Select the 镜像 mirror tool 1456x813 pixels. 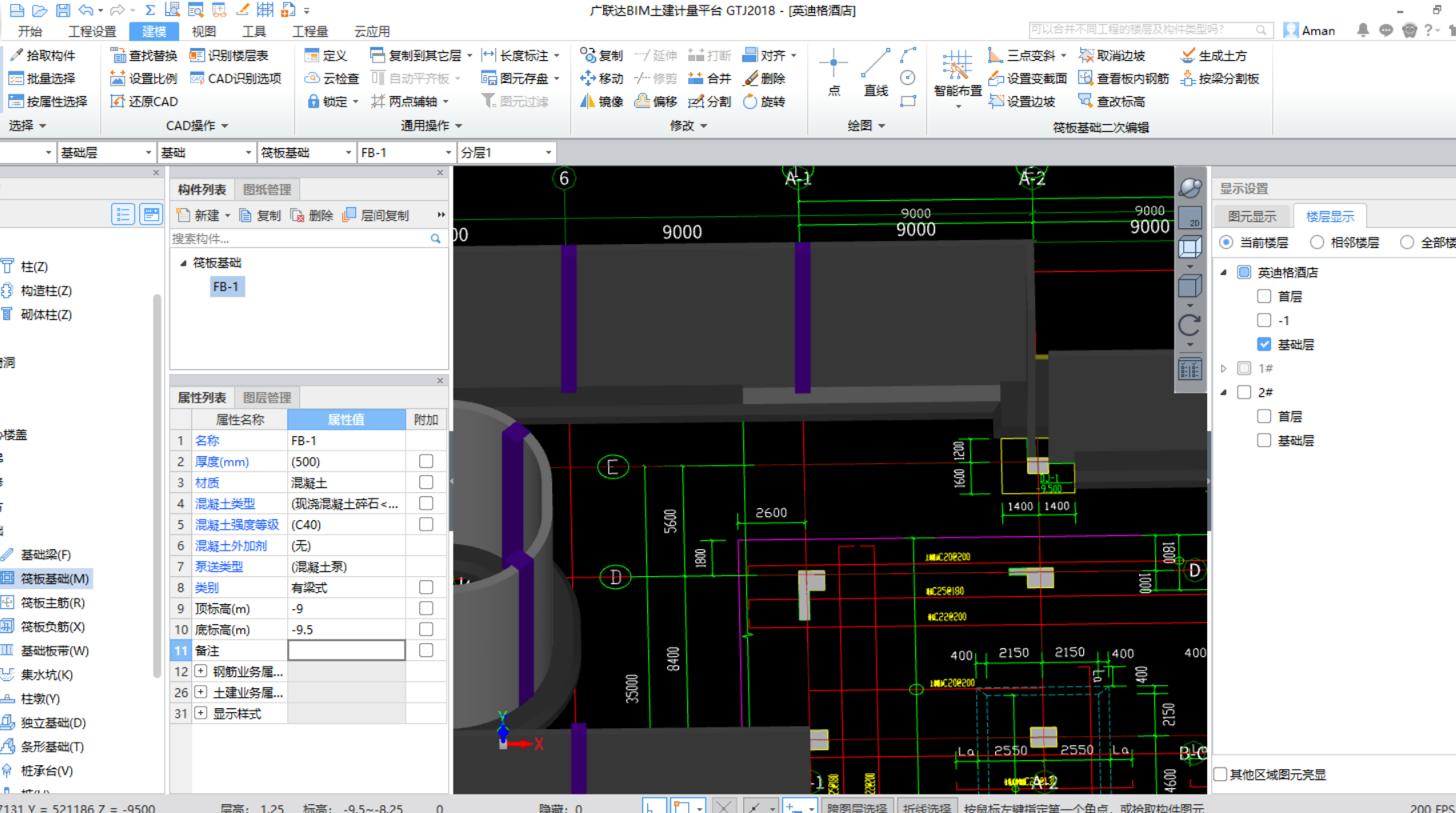pos(602,102)
